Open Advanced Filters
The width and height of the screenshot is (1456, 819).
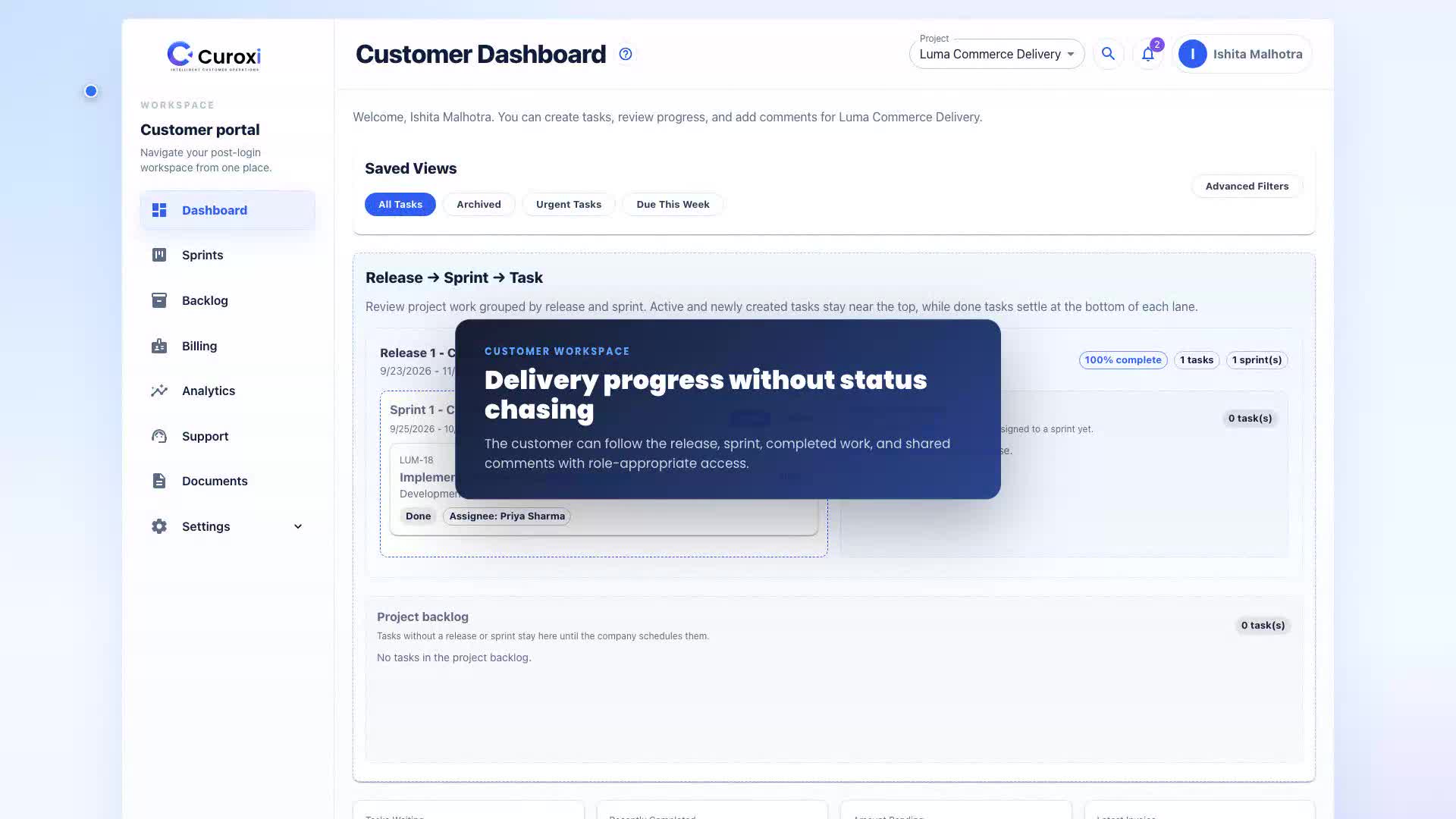(x=1247, y=186)
